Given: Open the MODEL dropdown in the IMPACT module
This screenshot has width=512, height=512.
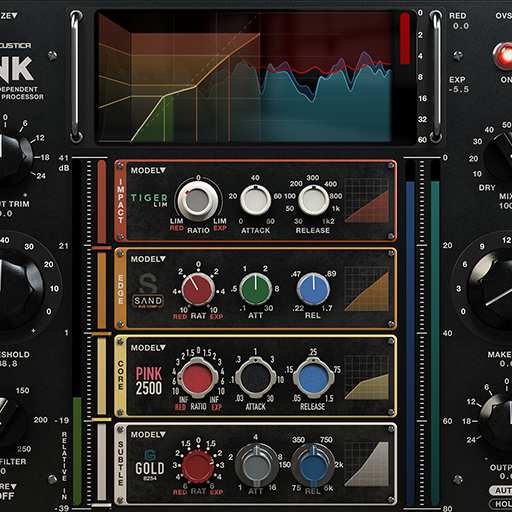Looking at the screenshot, I should pyautogui.click(x=148, y=170).
